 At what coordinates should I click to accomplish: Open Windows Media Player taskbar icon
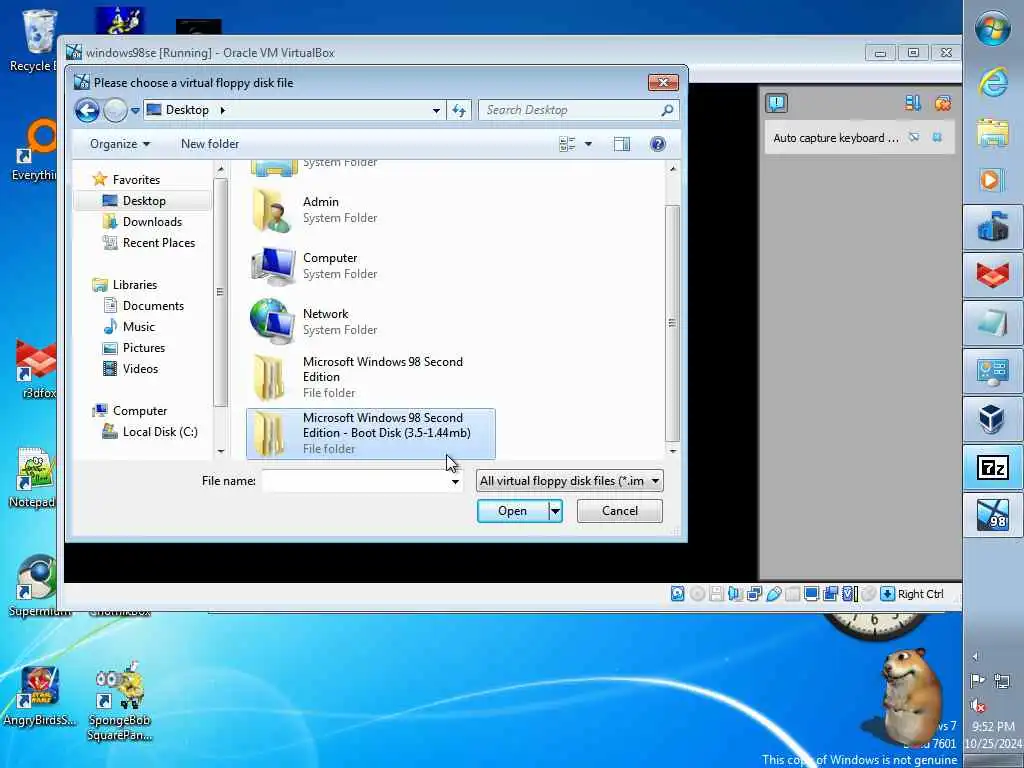pyautogui.click(x=993, y=180)
